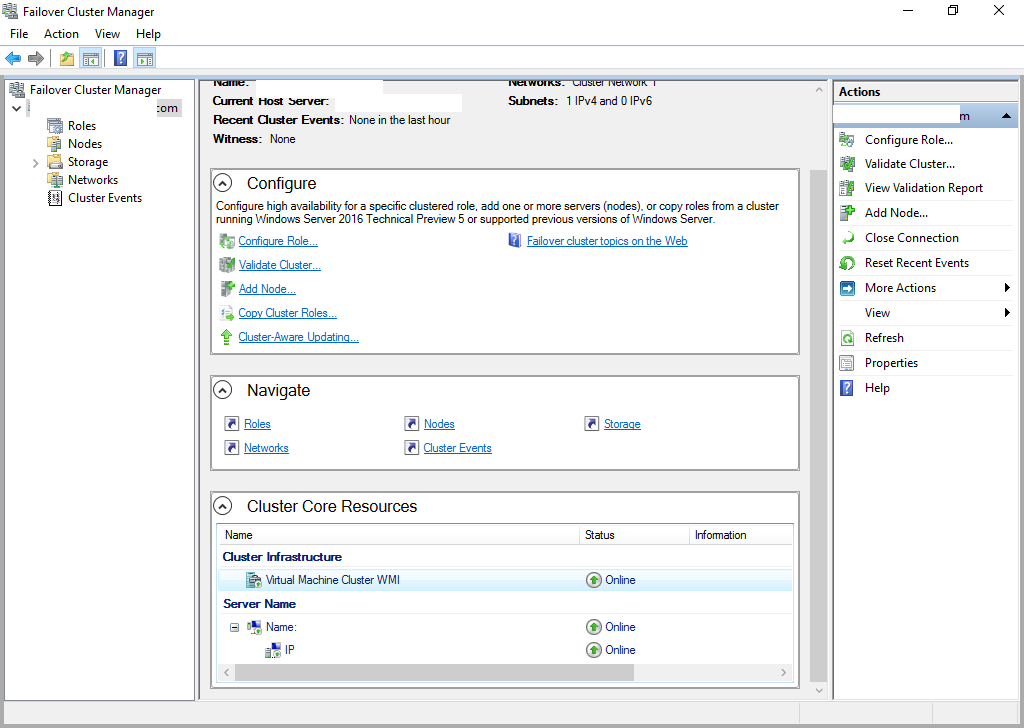Open the Action menu

point(61,34)
